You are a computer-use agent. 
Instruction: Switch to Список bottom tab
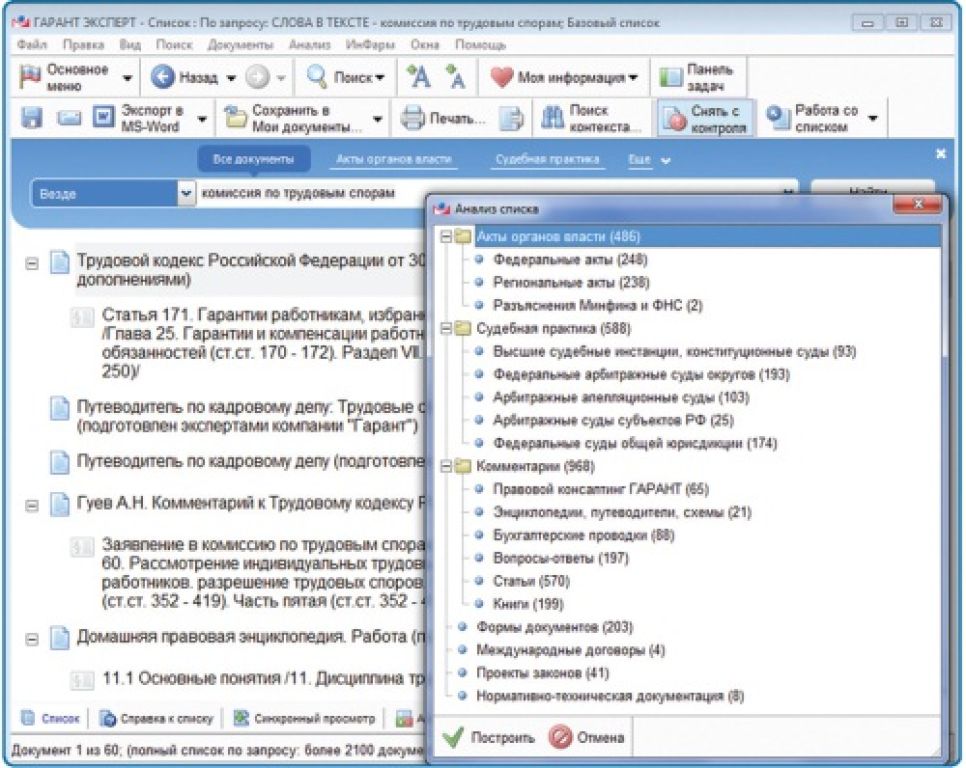51,718
